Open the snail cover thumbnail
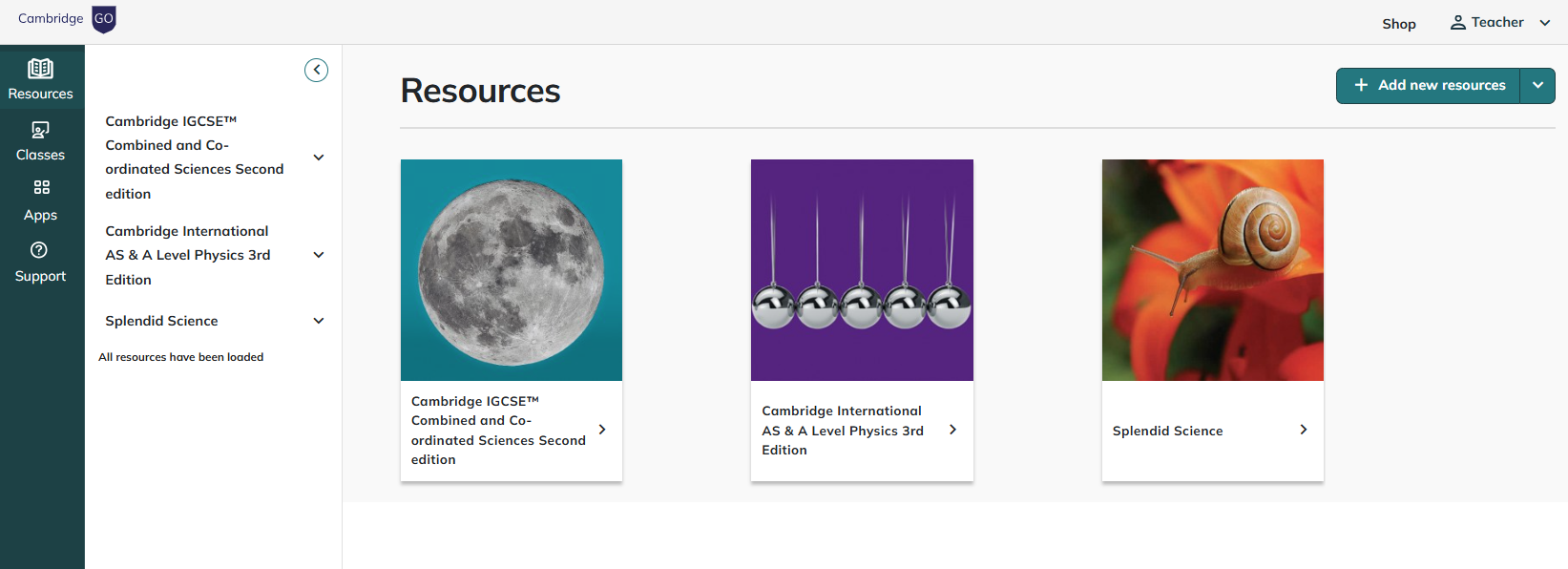 pos(1212,270)
